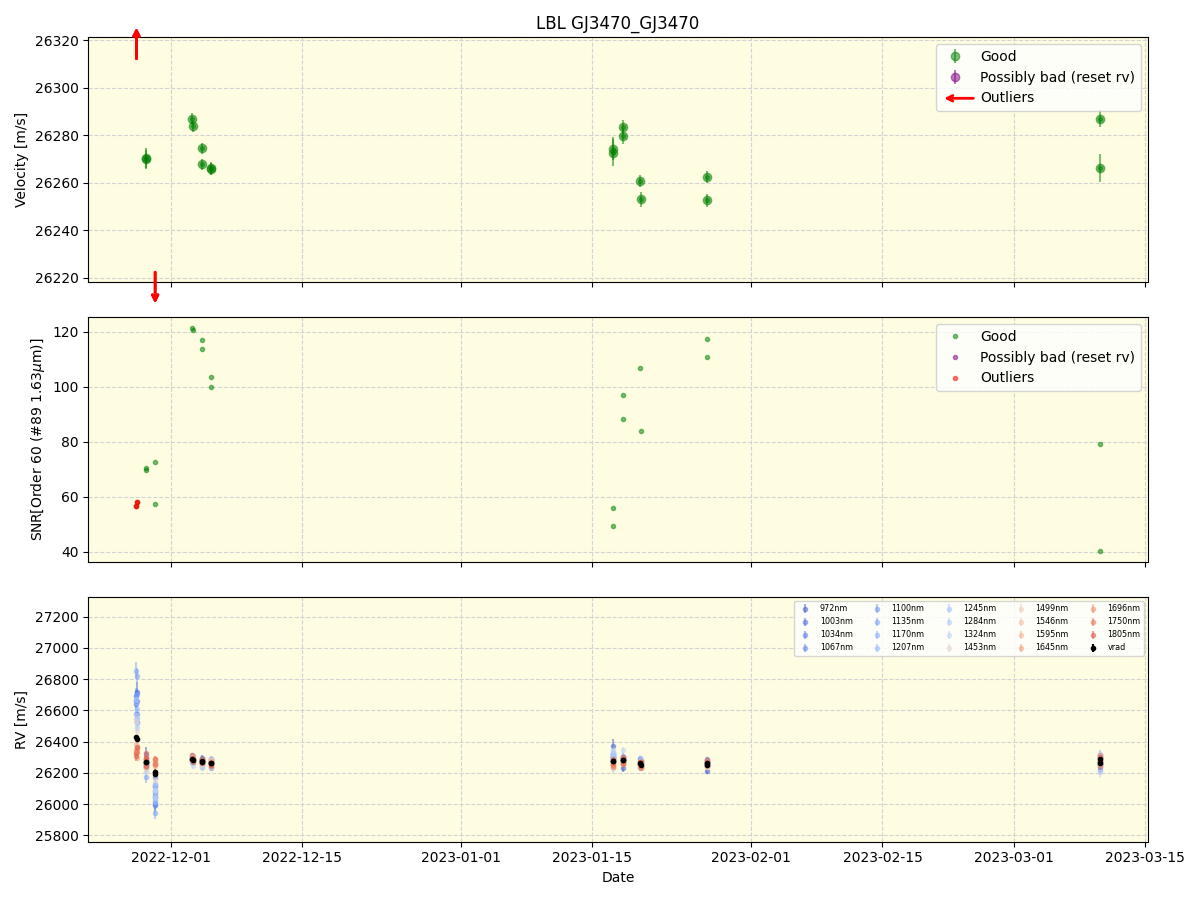Click the 1750nm legend entry

pos(1124,621)
